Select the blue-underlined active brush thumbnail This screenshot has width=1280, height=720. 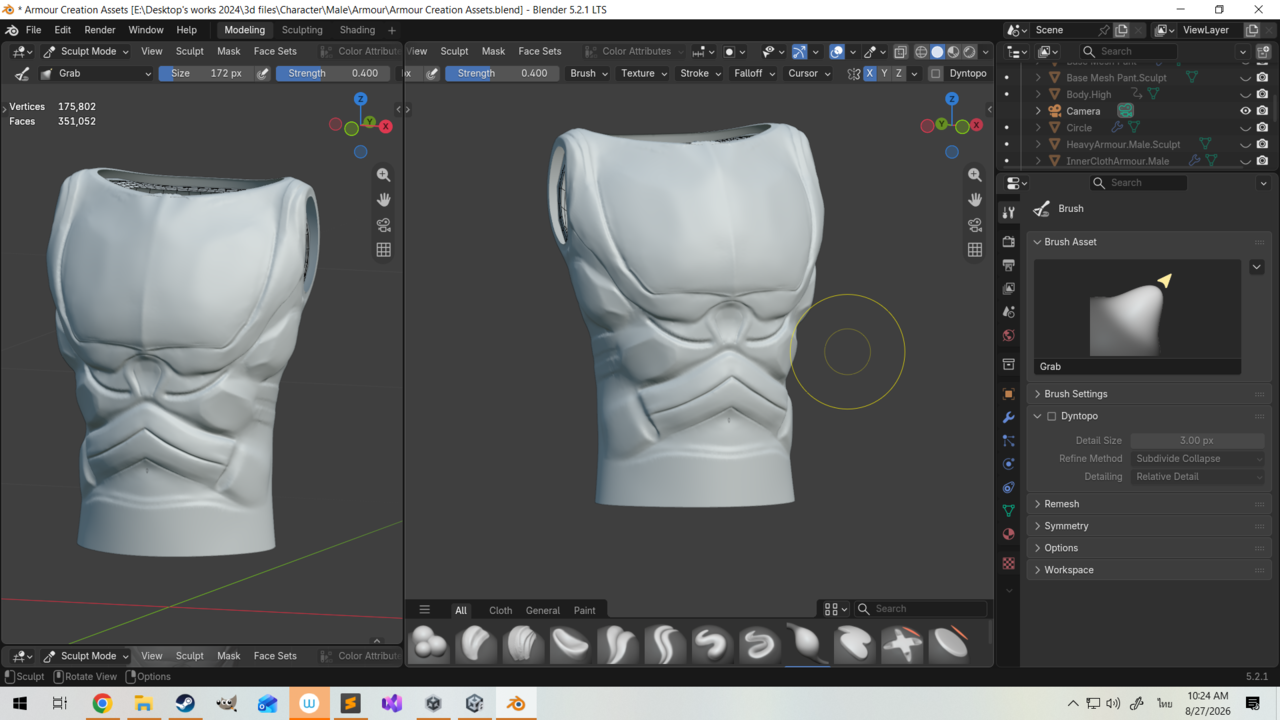point(807,645)
